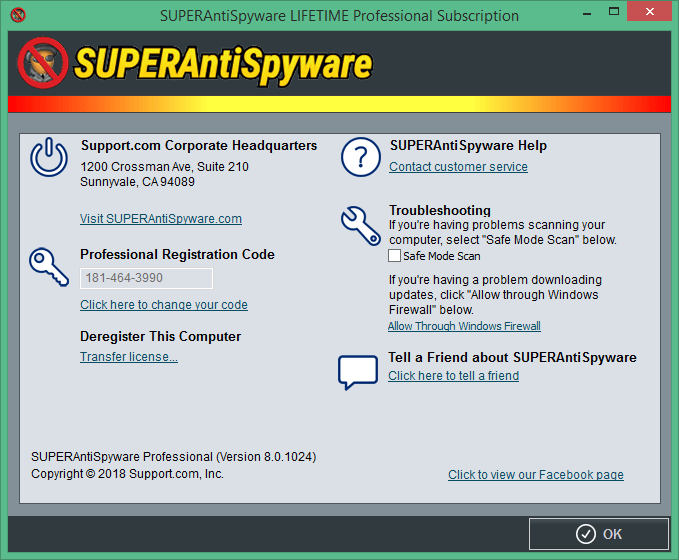679x560 pixels.
Task: Click the address line 1200 Crossman Ave, Suite 210
Action: coord(165,167)
